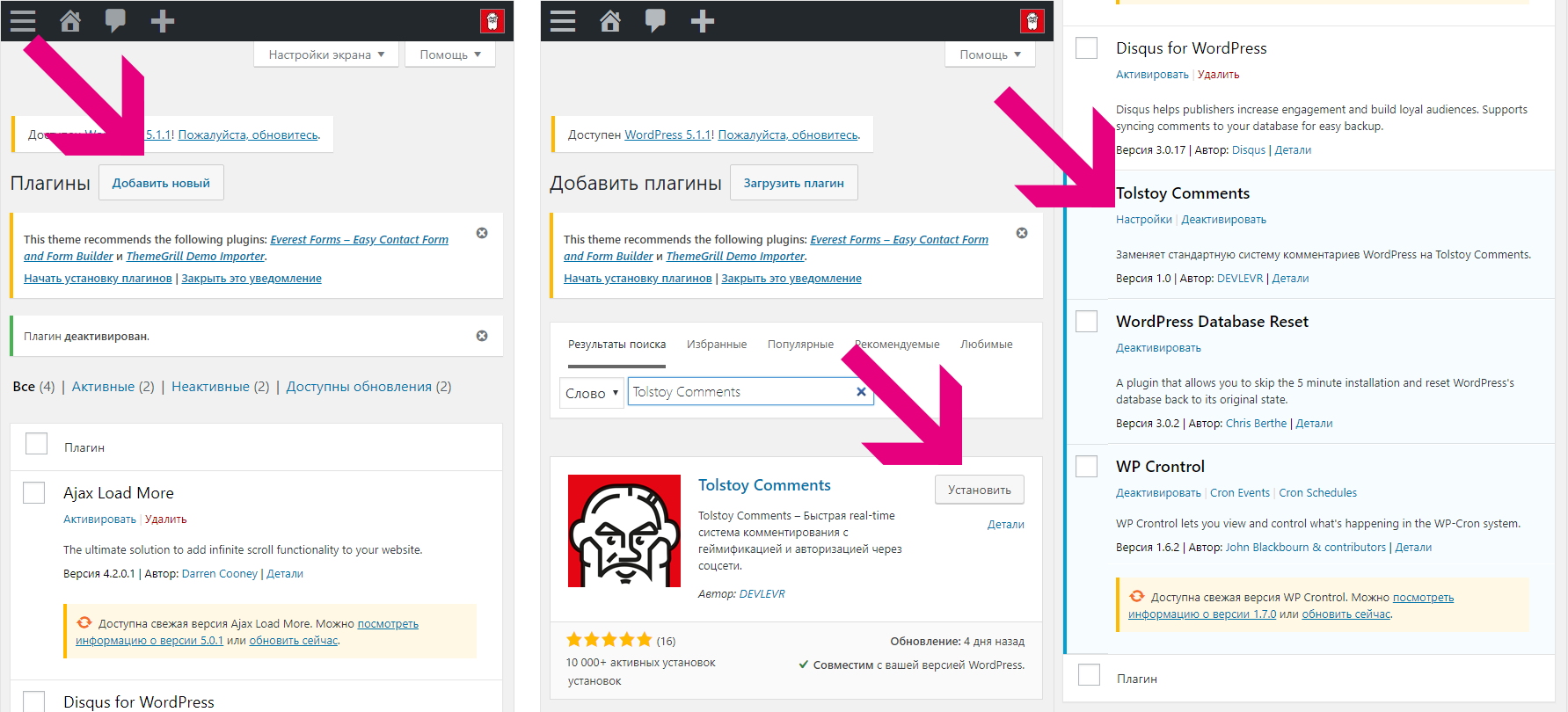Screen dimensions: 1568x712
Task: Expand the 'Настройки экрана' dropdown
Action: pyautogui.click(x=326, y=54)
